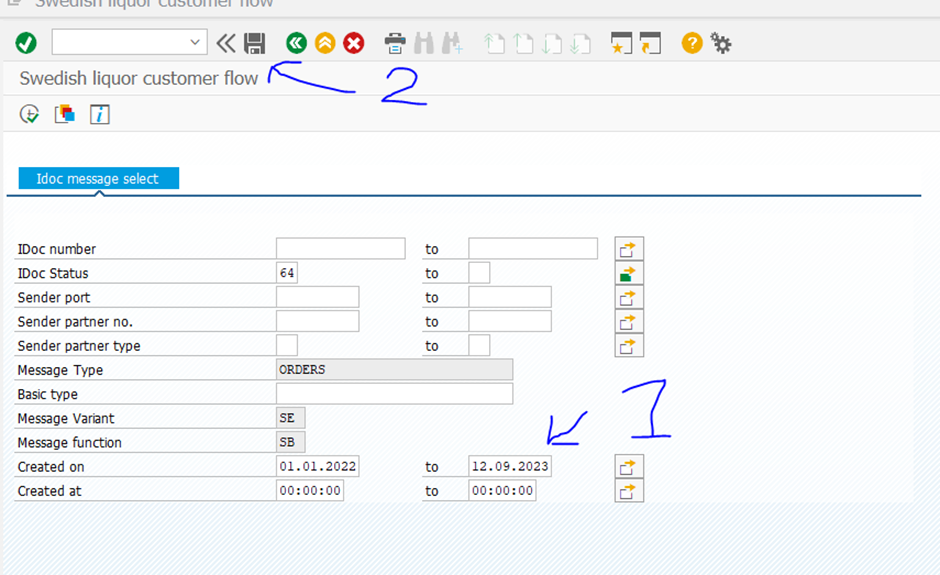This screenshot has width=940, height=575.
Task: Click the green checkmark Enter icon
Action: click(26, 43)
